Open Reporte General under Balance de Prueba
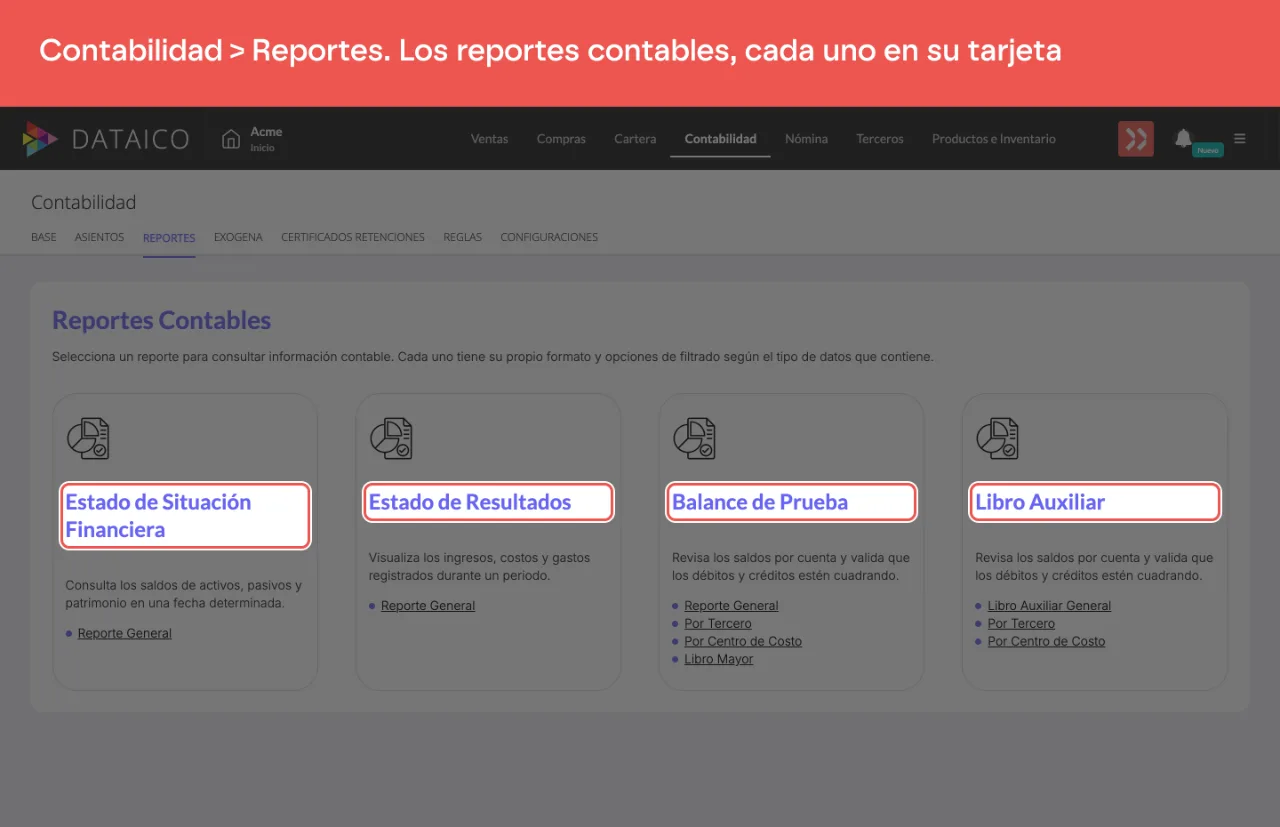This screenshot has width=1280, height=827. (731, 606)
